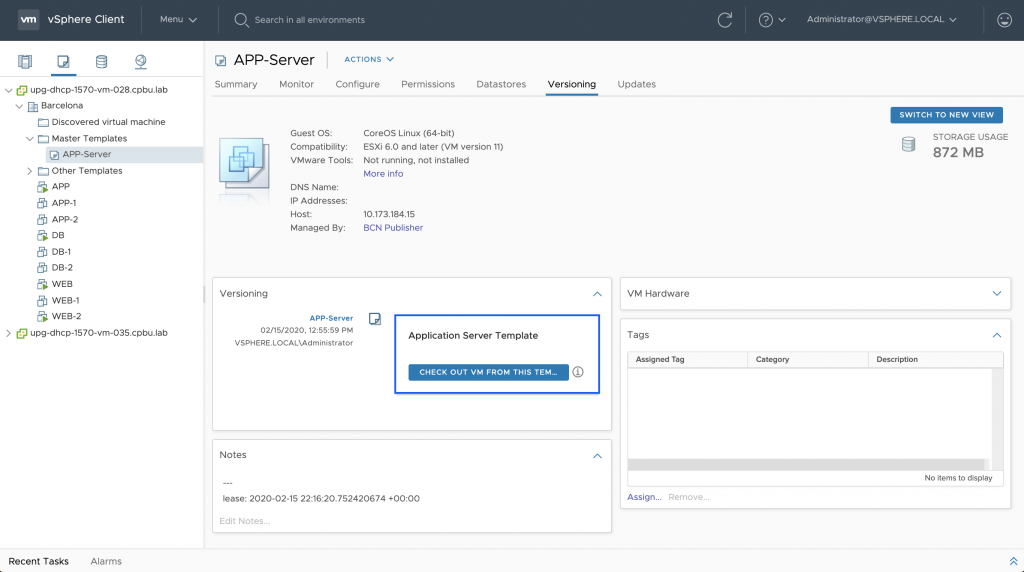1024x572 pixels.
Task: Select the VMs and Templates inventory icon
Action: point(63,62)
